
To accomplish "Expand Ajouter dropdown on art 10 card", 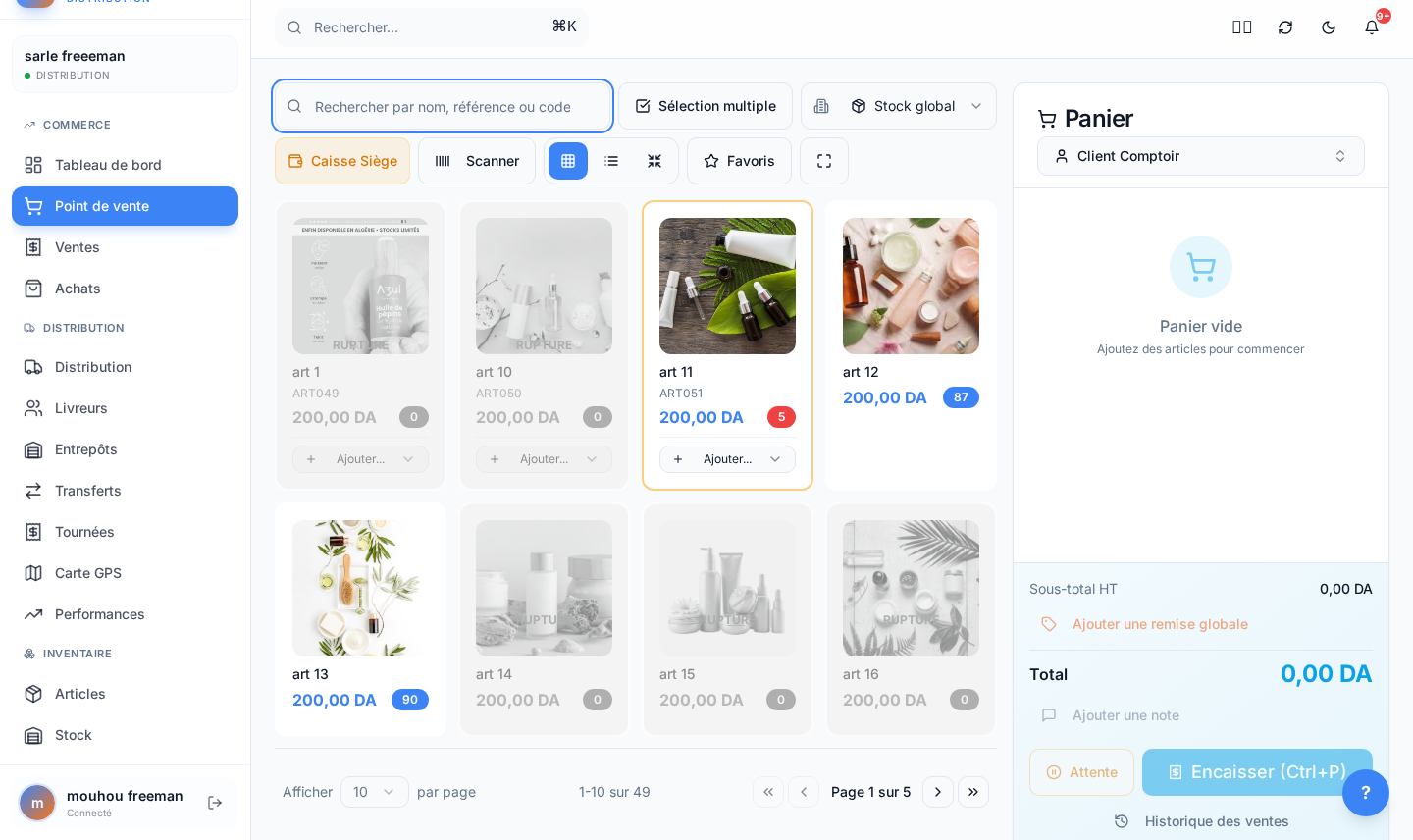I will (x=544, y=459).
